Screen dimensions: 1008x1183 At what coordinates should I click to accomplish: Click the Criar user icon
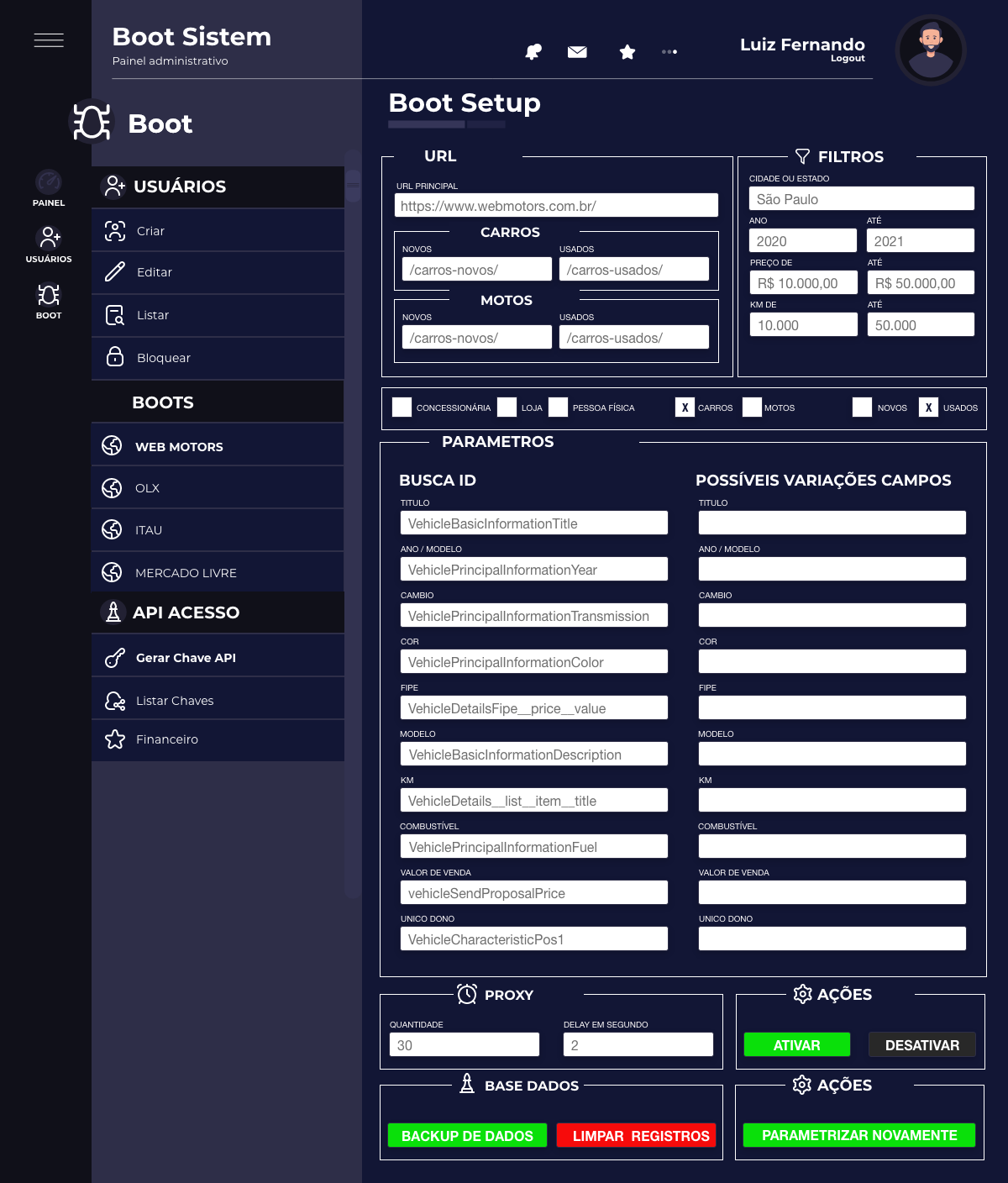115,231
